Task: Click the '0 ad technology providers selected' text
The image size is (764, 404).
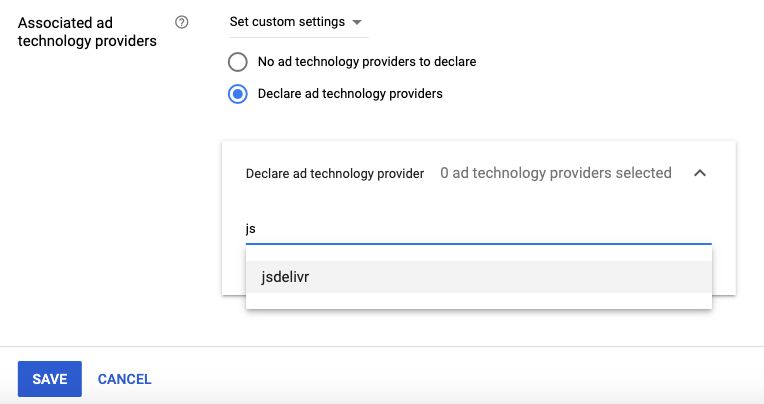Action: [556, 173]
